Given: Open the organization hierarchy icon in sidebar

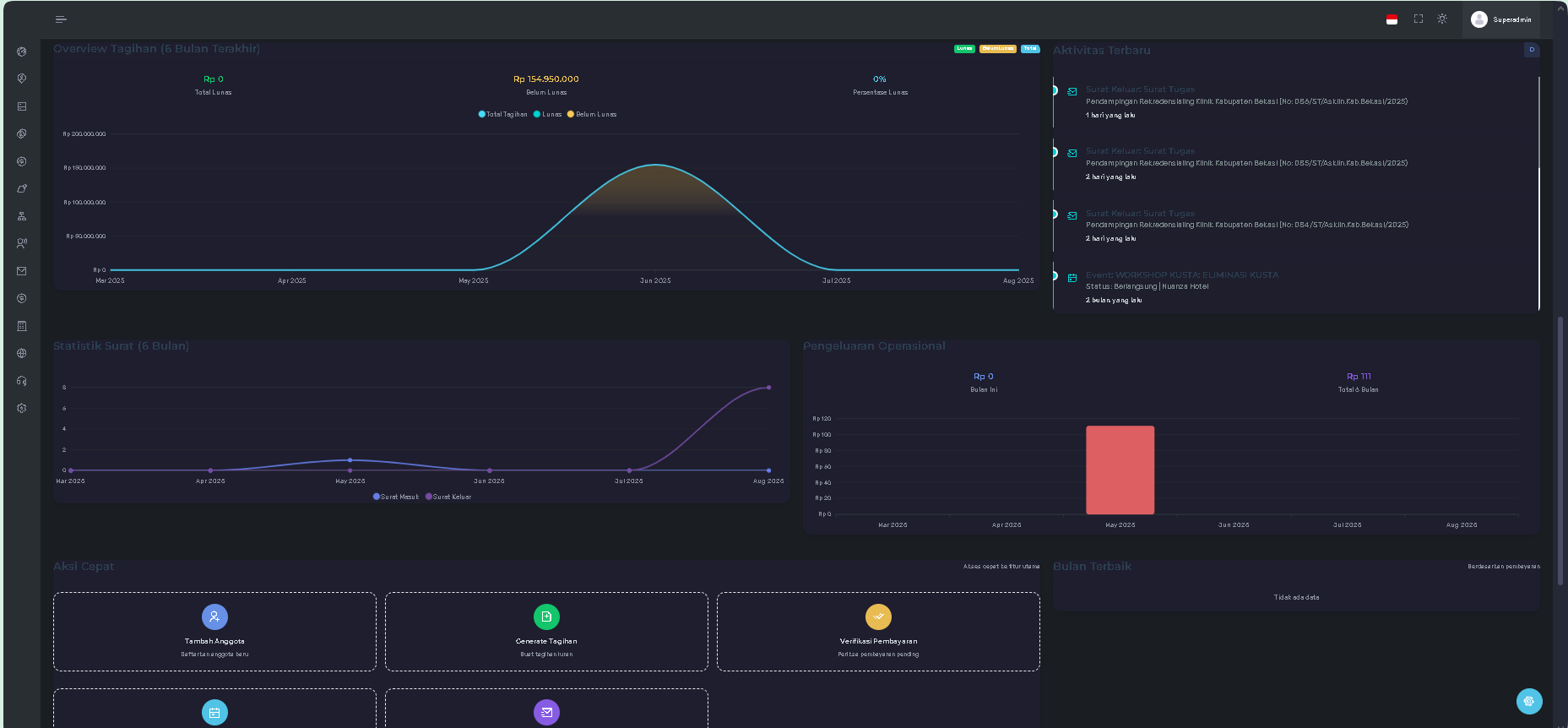Looking at the screenshot, I should pyautogui.click(x=22, y=216).
